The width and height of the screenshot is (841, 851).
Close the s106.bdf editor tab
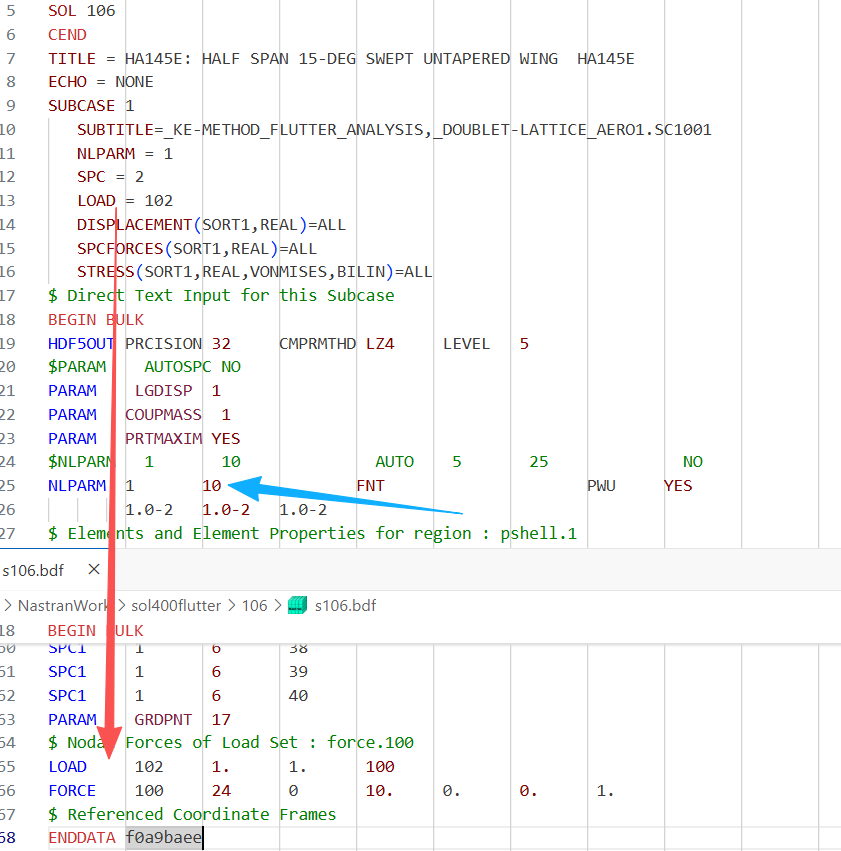click(94, 570)
